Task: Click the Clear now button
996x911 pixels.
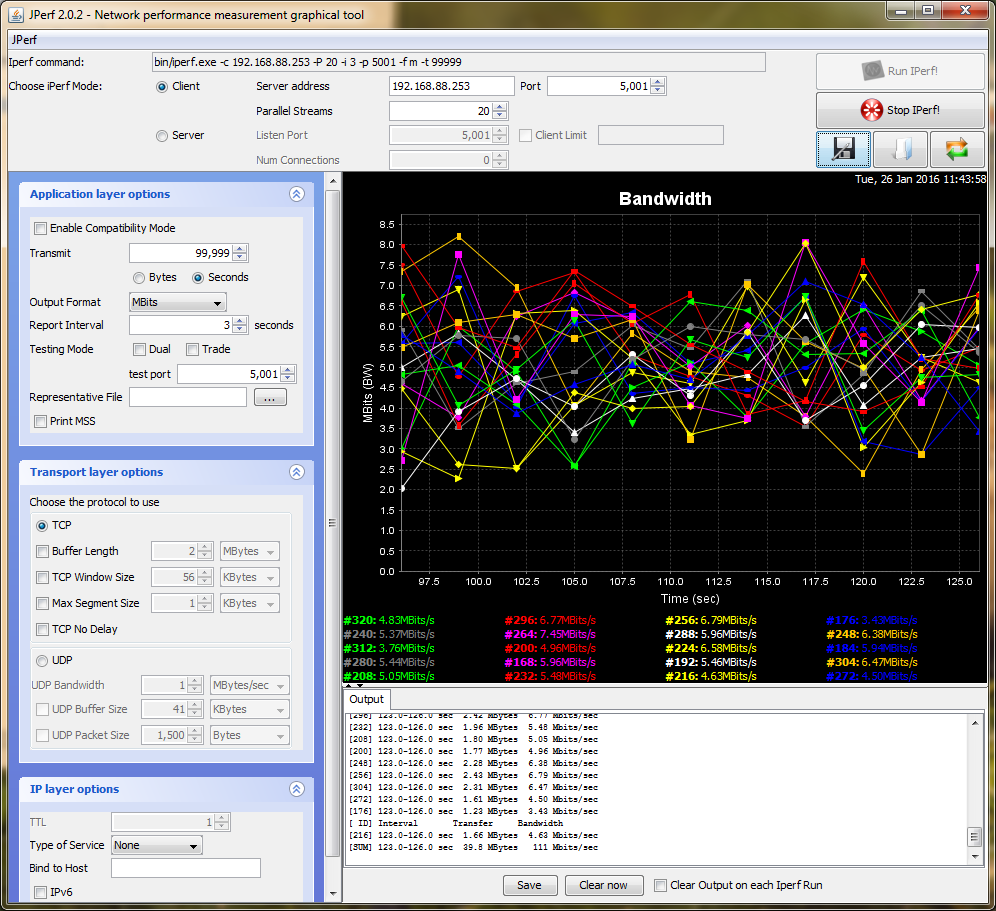Action: click(x=604, y=885)
